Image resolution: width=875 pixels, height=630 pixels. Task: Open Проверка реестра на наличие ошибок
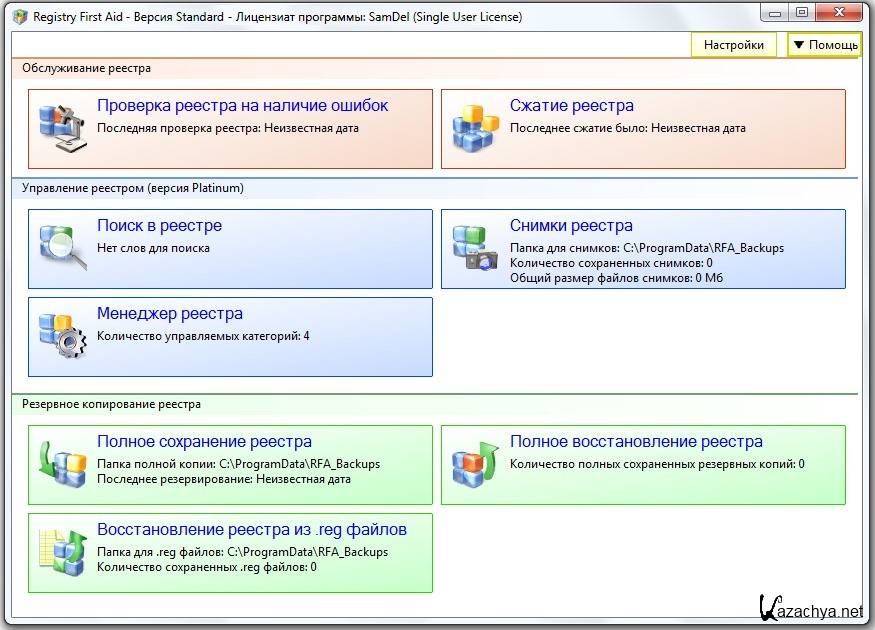(x=242, y=106)
